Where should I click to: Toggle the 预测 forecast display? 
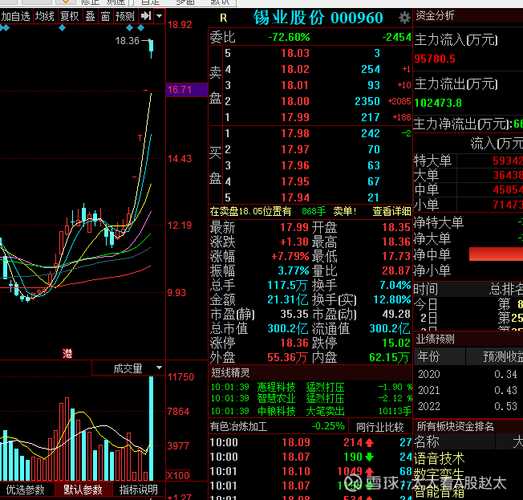(x=125, y=16)
